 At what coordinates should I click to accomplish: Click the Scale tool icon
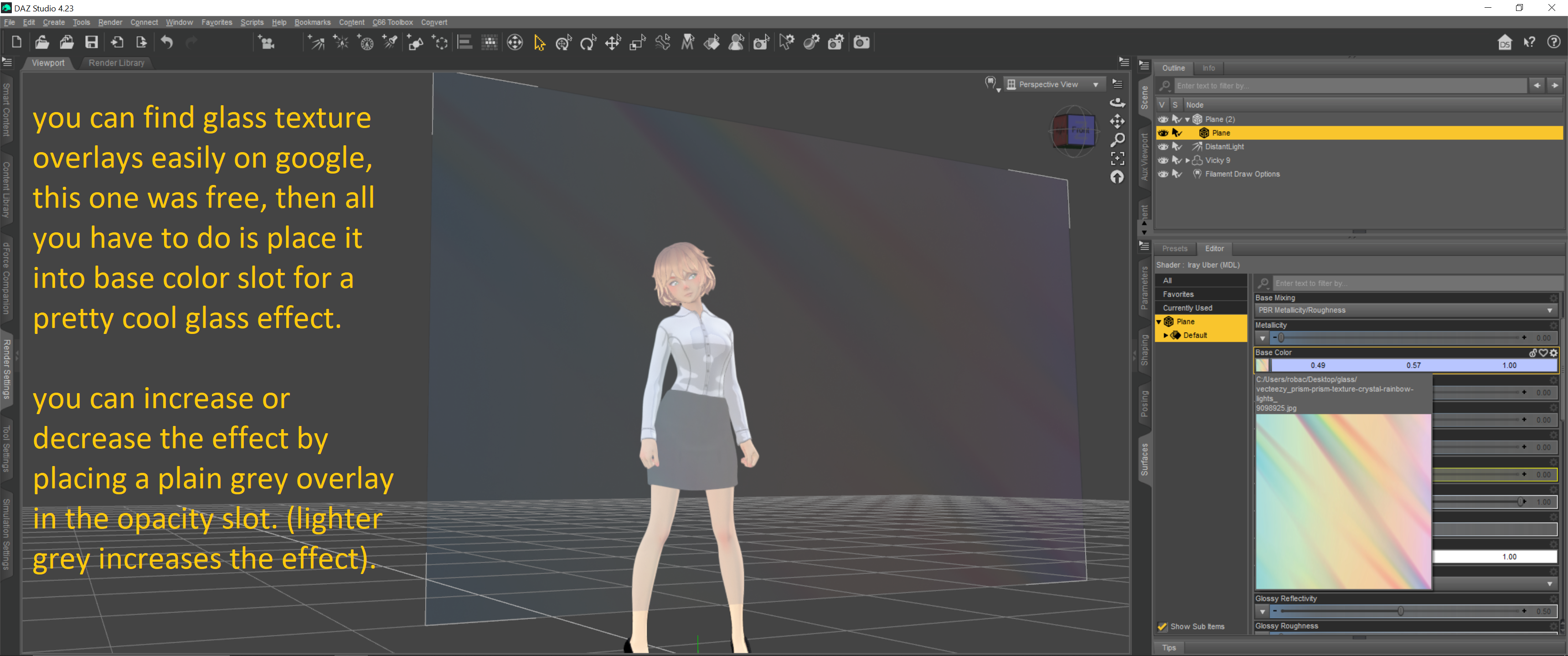[637, 42]
